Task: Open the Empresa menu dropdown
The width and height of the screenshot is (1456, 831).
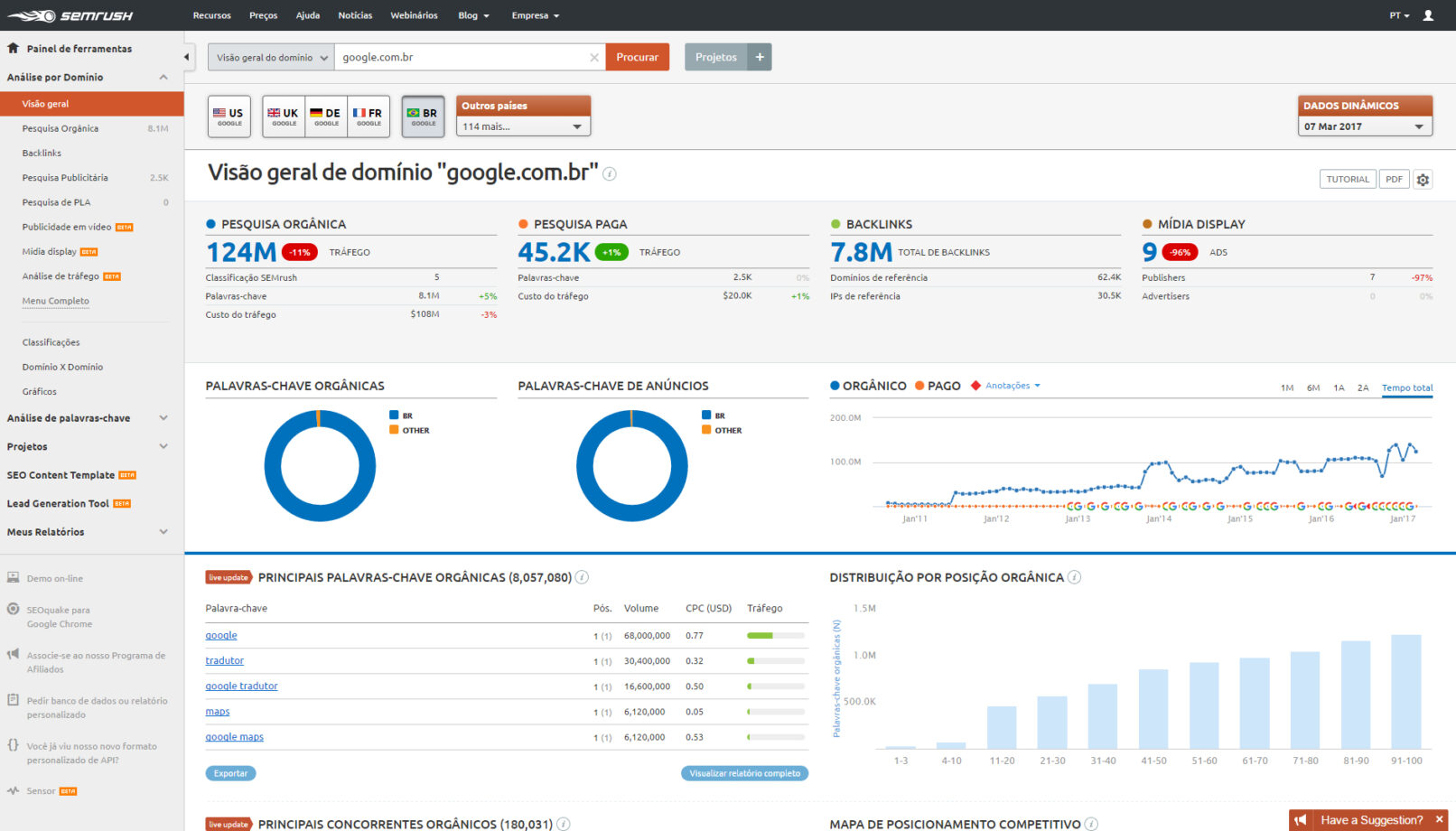Action: pos(536,15)
